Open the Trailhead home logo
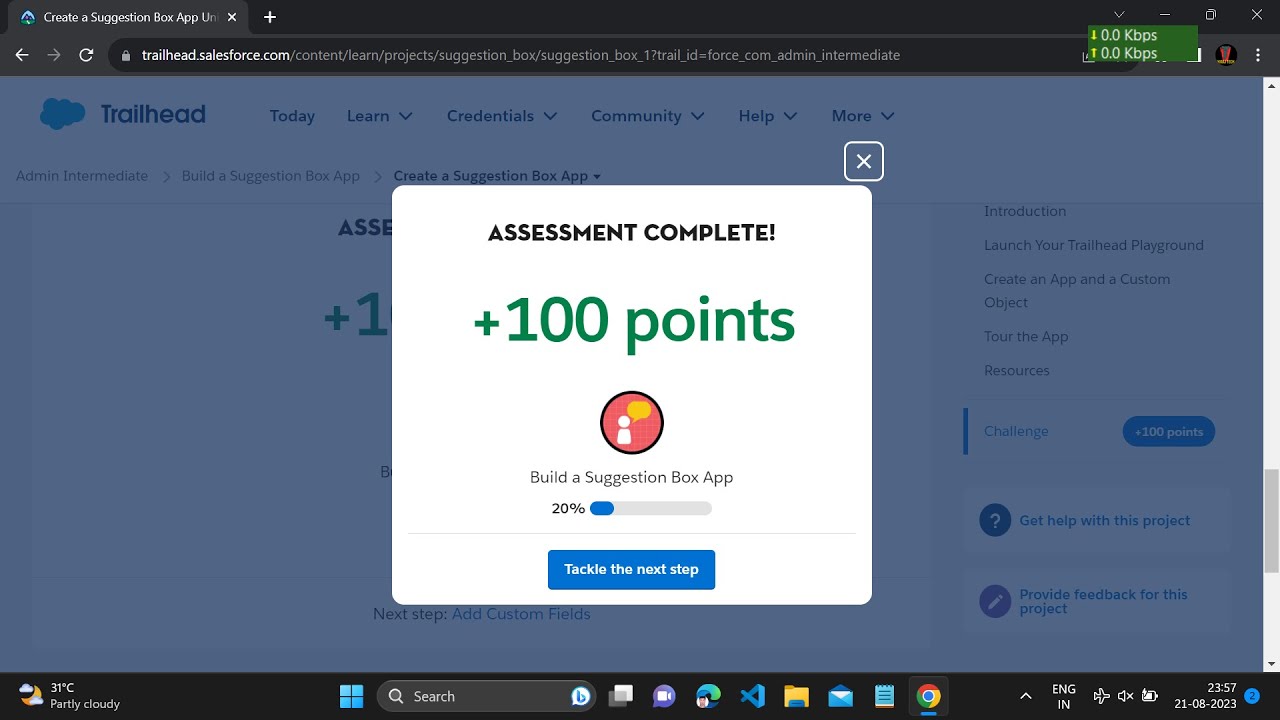1280x720 pixels. point(123,114)
